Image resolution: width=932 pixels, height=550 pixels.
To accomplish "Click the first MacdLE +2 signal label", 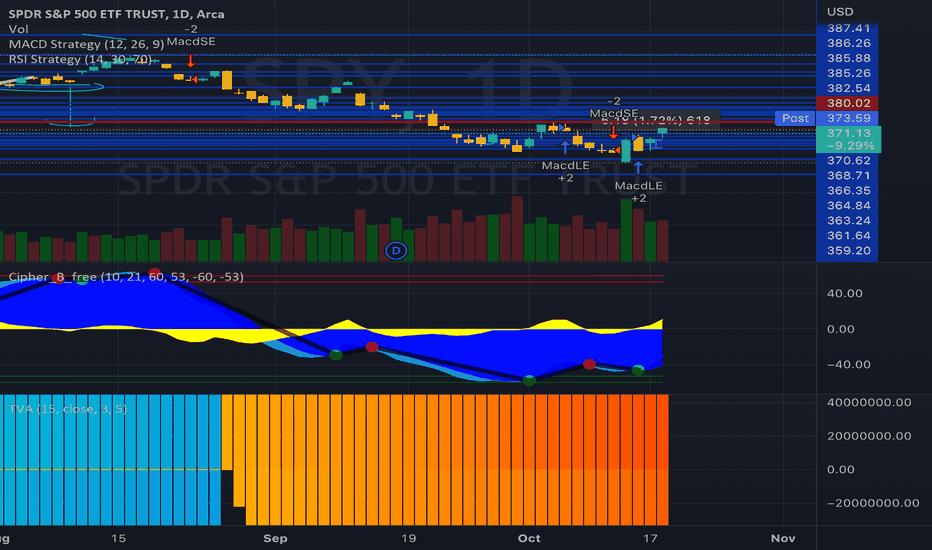I will tap(565, 171).
